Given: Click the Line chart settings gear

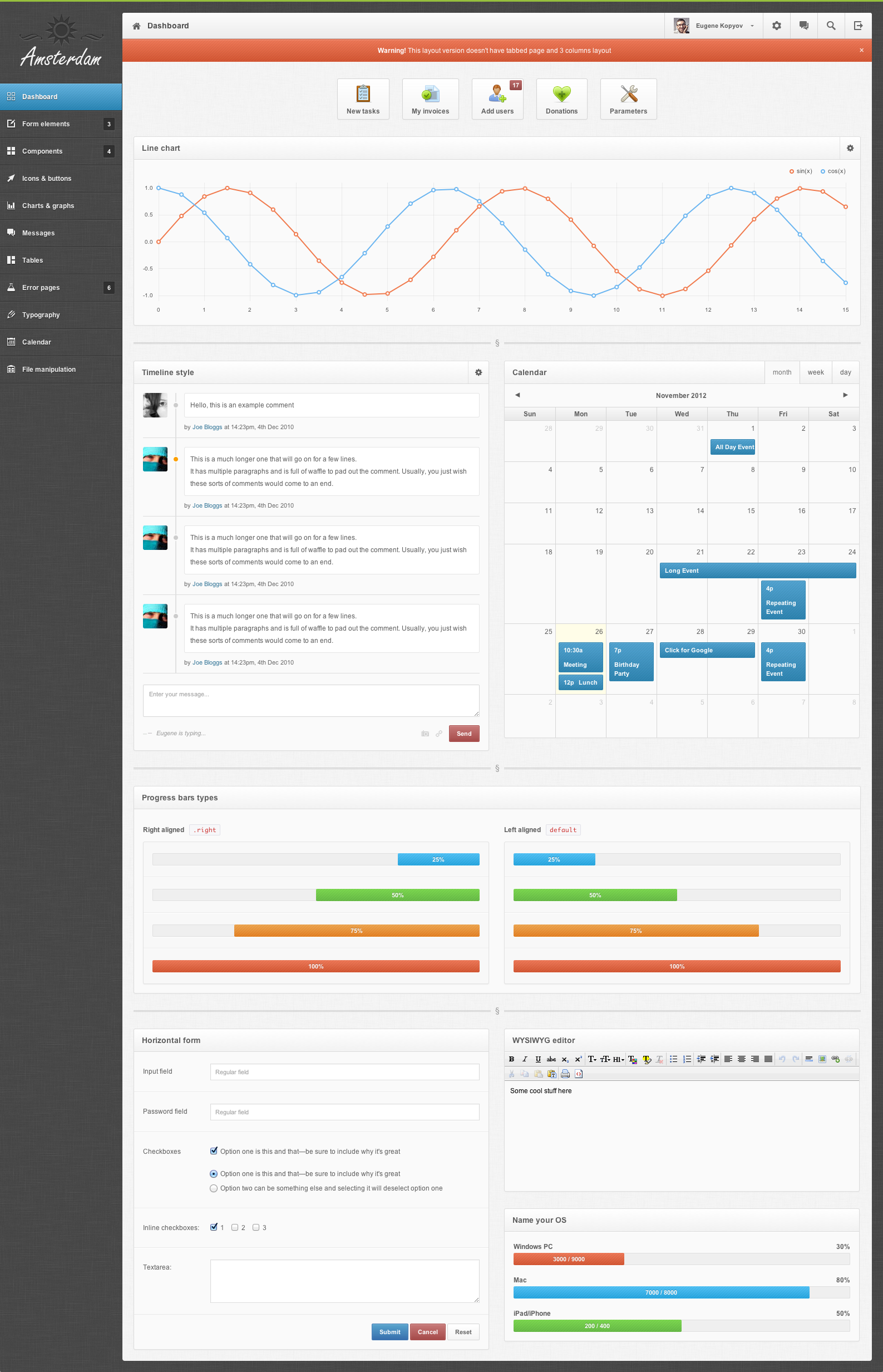Looking at the screenshot, I should tap(850, 148).
